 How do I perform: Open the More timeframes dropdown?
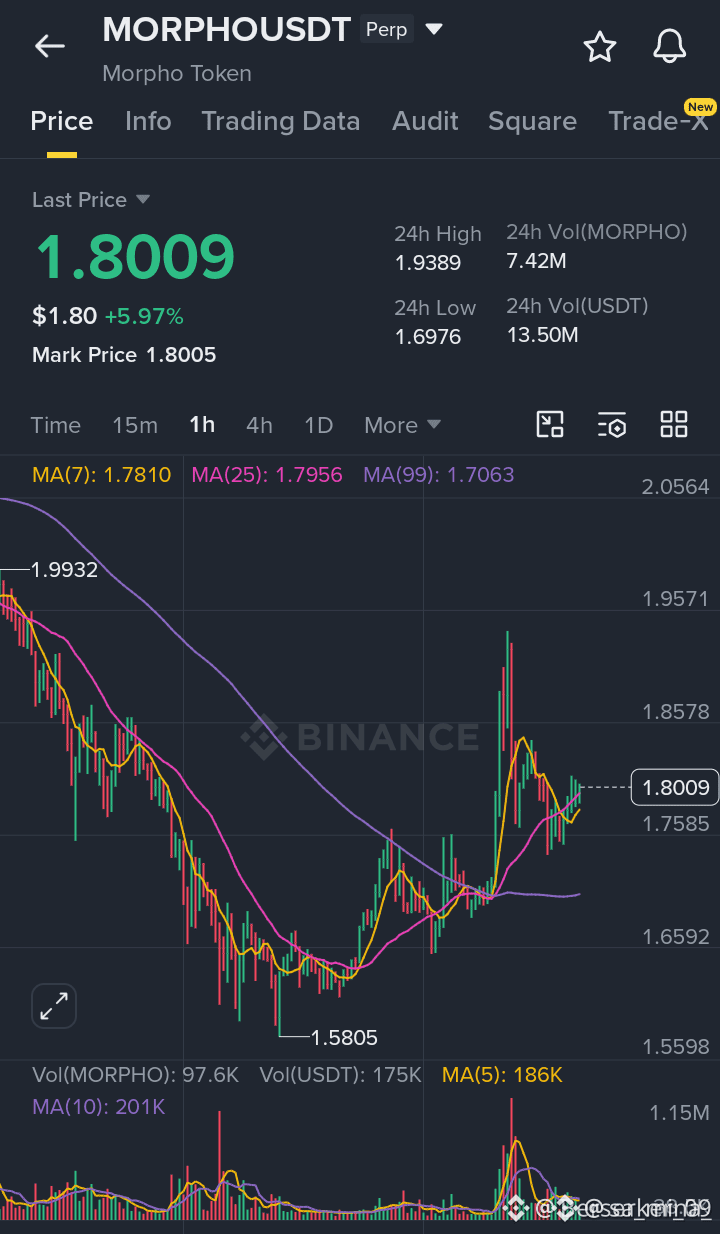coord(402,425)
